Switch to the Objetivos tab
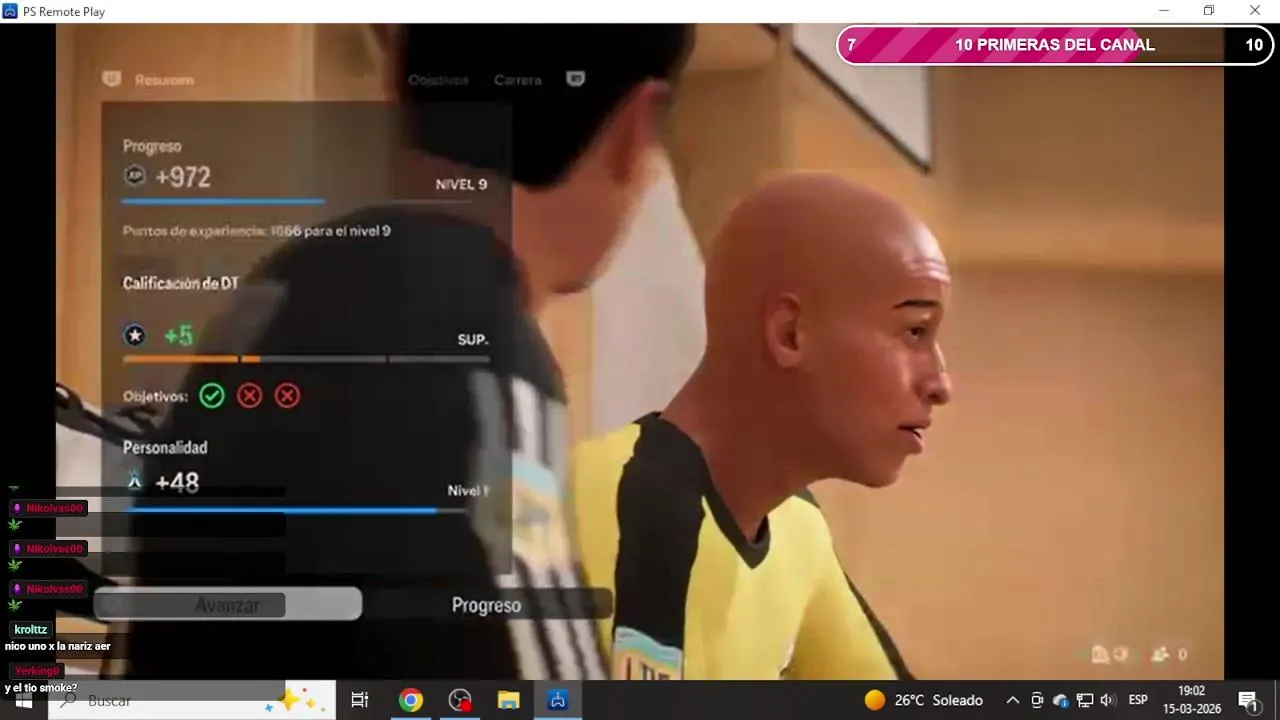 pyautogui.click(x=438, y=80)
